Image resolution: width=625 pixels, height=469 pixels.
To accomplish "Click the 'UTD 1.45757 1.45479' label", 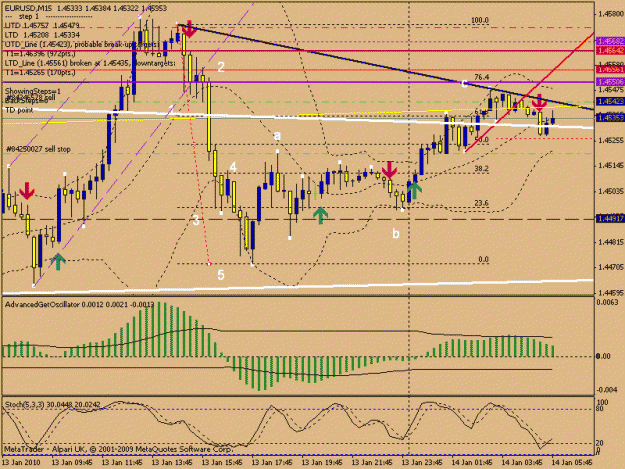I will coord(41,26).
